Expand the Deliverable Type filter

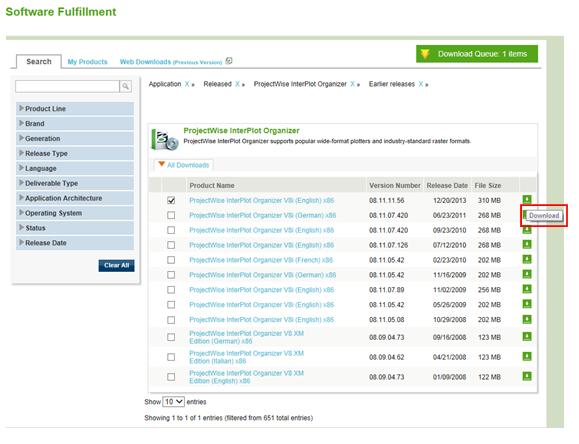[x=75, y=183]
